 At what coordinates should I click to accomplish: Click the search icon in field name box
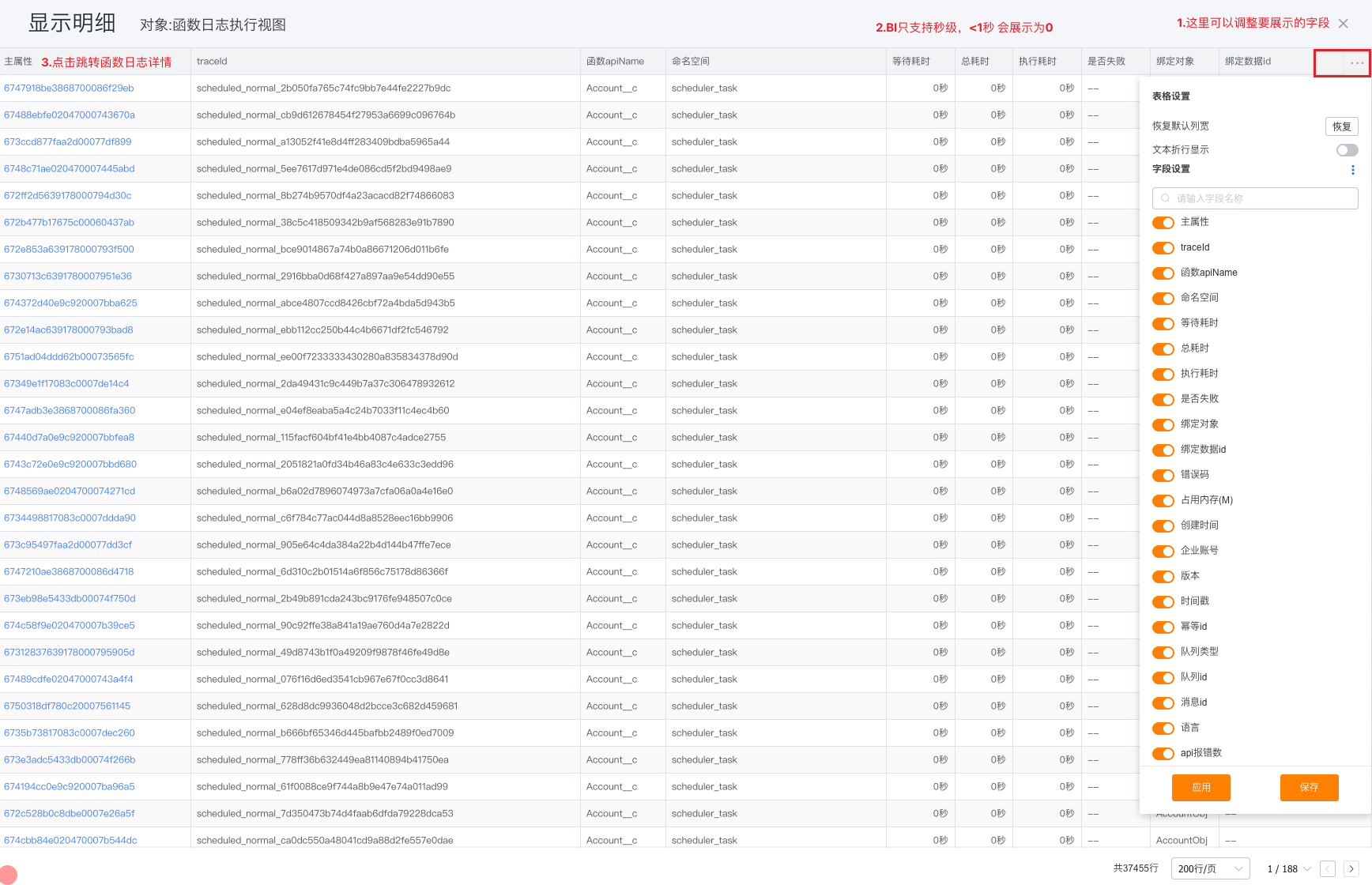(x=1165, y=198)
